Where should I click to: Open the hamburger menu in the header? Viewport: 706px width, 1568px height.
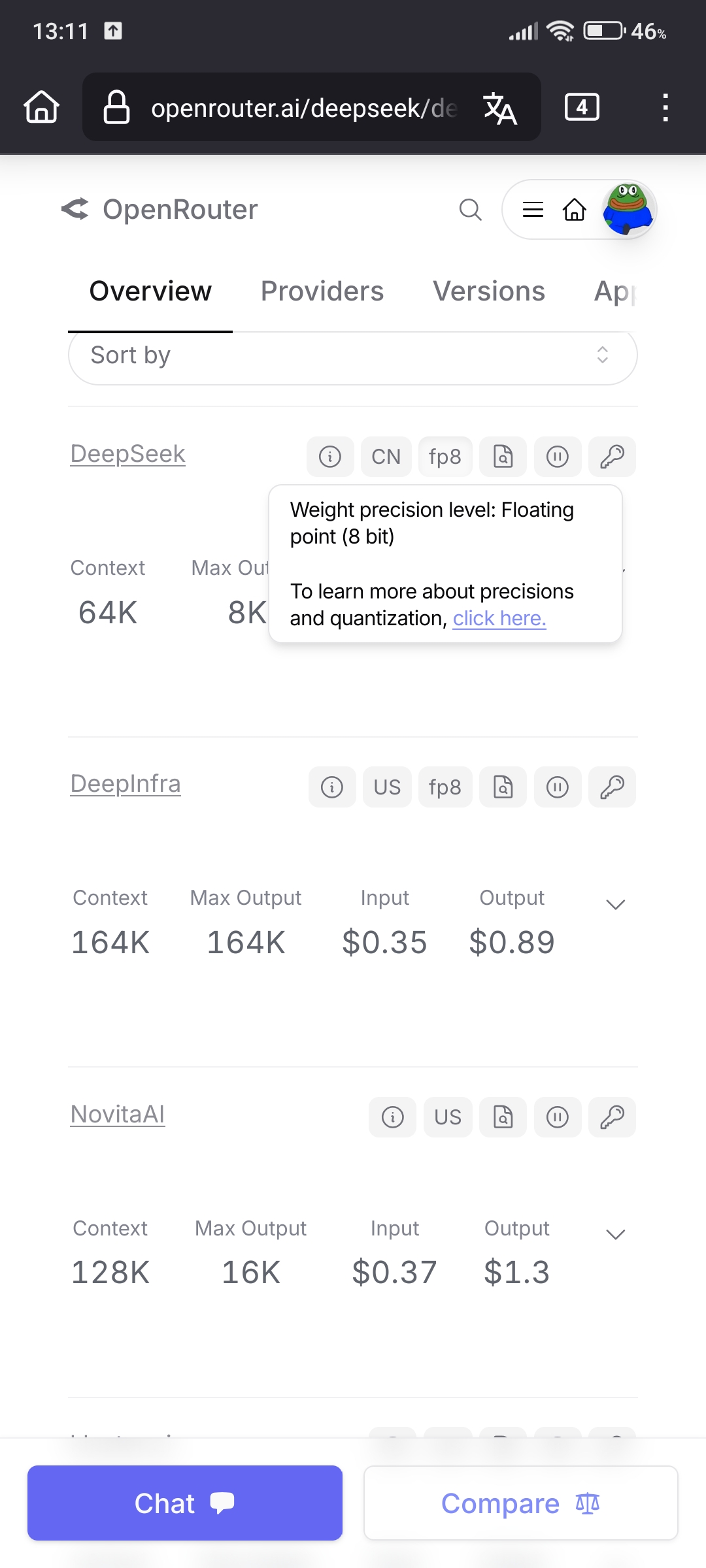pos(533,210)
